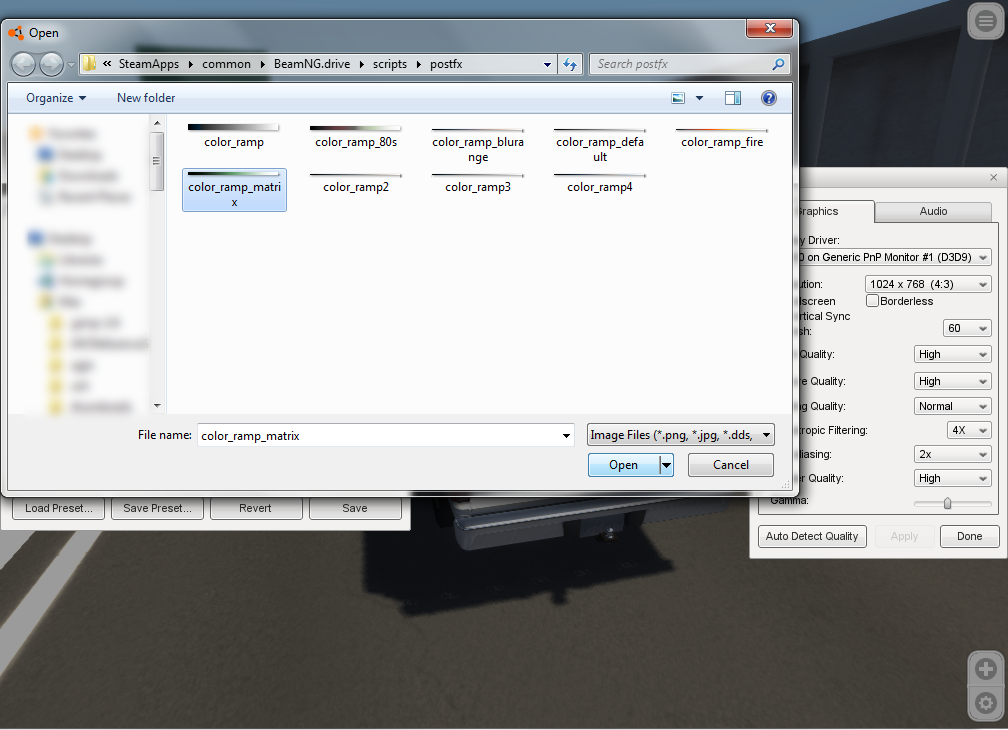Viewport: 1008px width, 730px height.
Task: Expand the address bar history dropdown
Action: 547,64
